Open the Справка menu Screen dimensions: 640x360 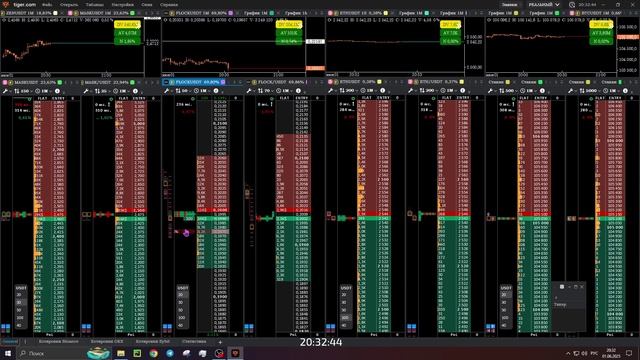tap(169, 4)
